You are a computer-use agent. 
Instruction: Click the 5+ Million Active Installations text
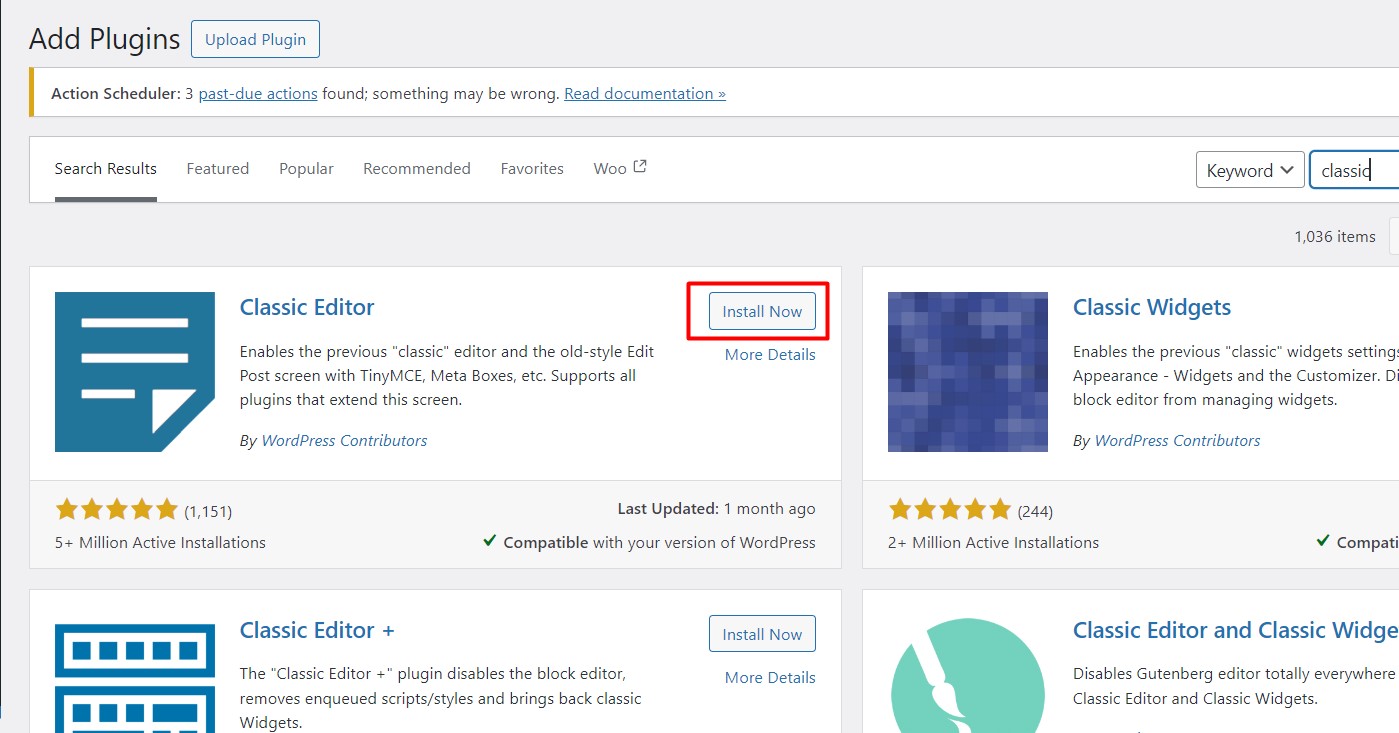coord(160,542)
